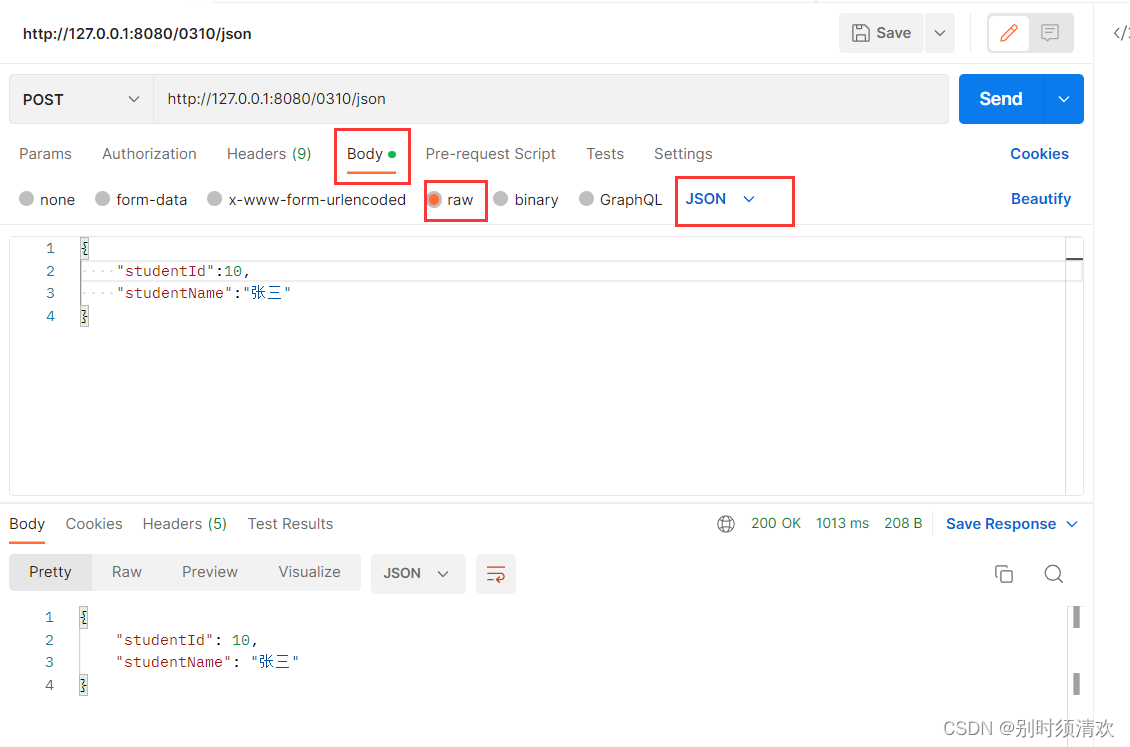The image size is (1130, 747).
Task: Open the POST request method dropdown
Action: [80, 99]
